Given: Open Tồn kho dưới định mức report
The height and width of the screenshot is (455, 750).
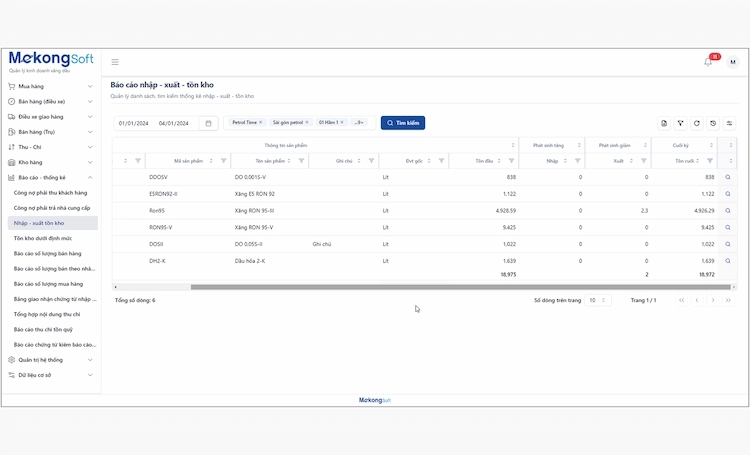Looking at the screenshot, I should pyautogui.click(x=45, y=238).
